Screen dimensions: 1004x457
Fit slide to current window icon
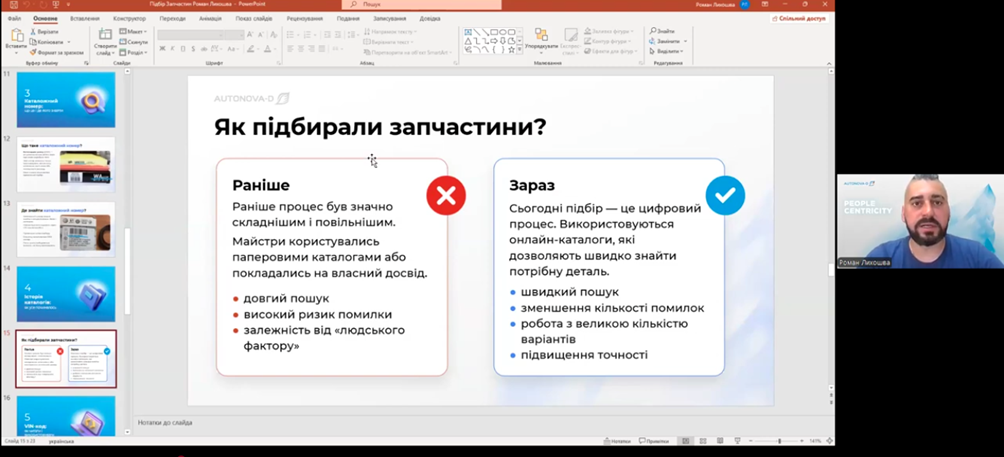point(828,441)
